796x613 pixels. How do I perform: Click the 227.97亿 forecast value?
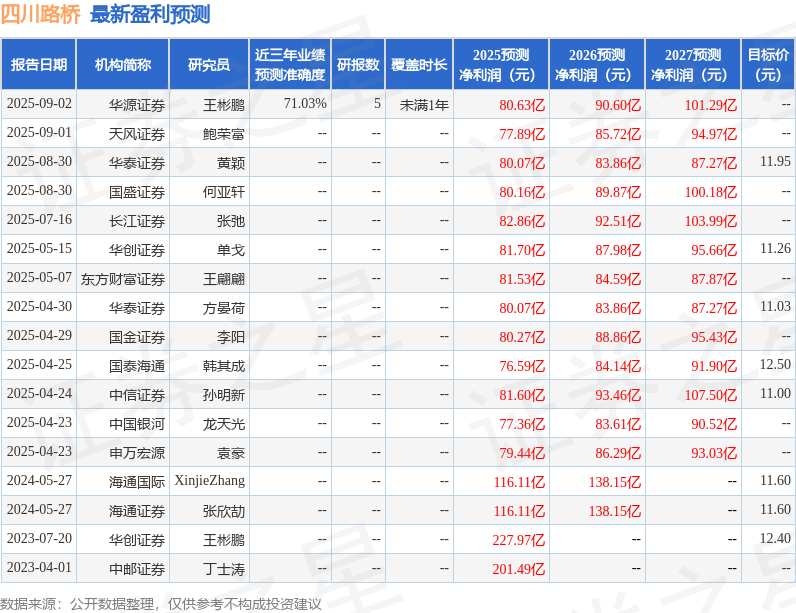point(518,540)
